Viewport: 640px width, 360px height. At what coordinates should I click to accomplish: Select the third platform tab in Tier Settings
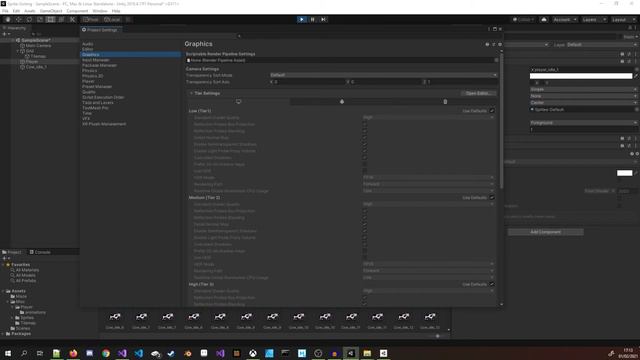pos(445,102)
